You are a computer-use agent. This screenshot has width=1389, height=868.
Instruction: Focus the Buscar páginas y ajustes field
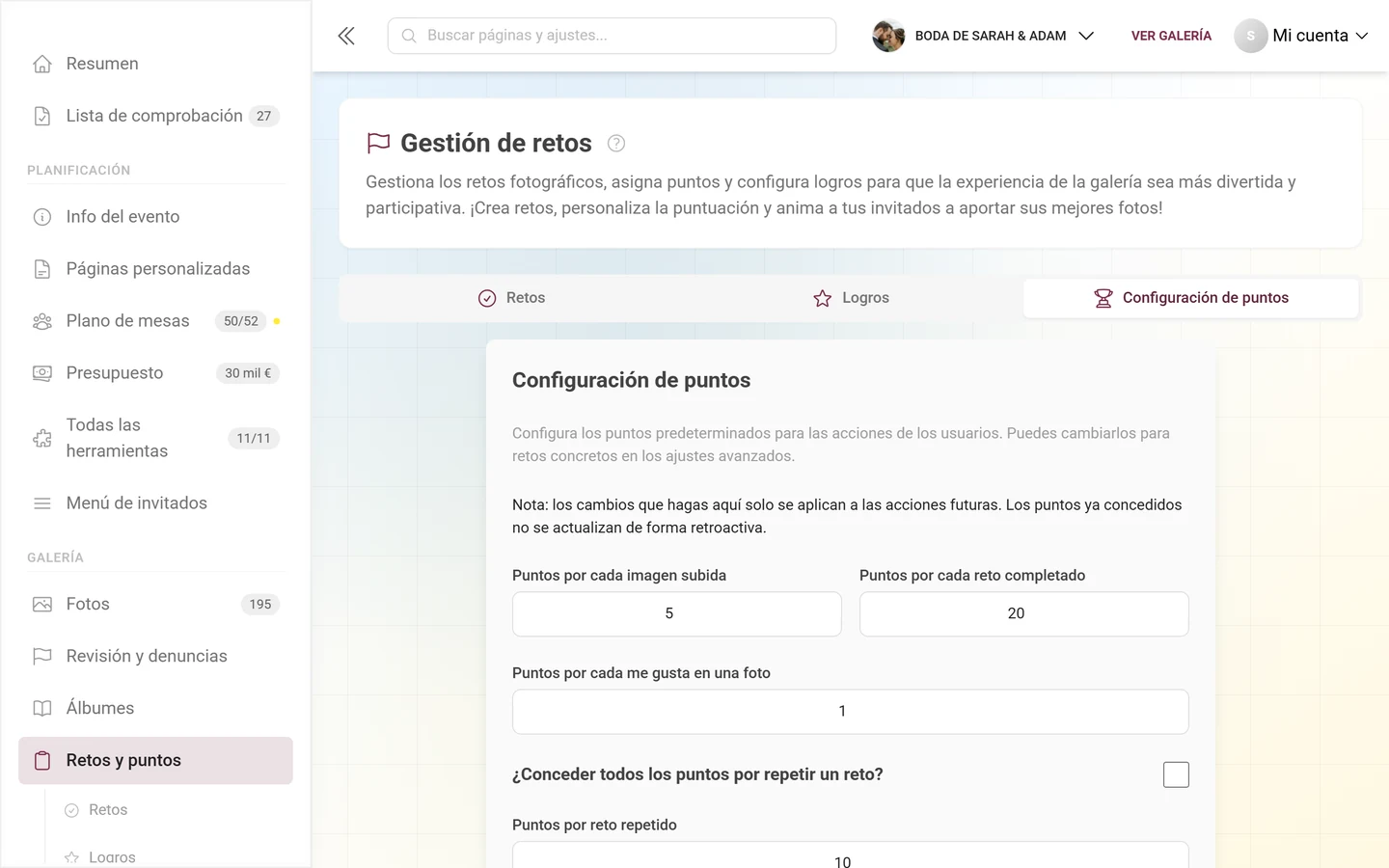click(x=612, y=36)
